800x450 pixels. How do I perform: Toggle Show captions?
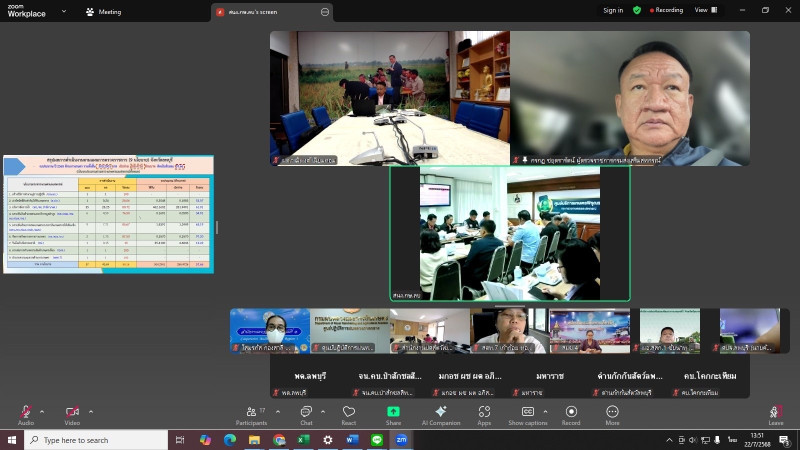[x=527, y=412]
